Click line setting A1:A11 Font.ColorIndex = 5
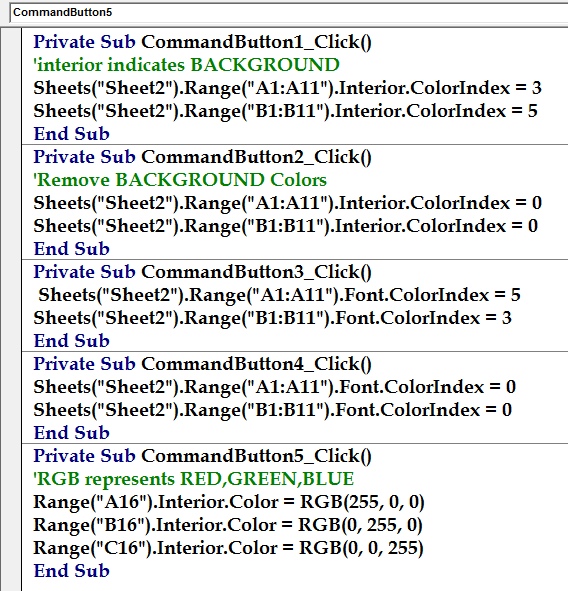Viewport: 568px width, 591px height. pos(279,295)
